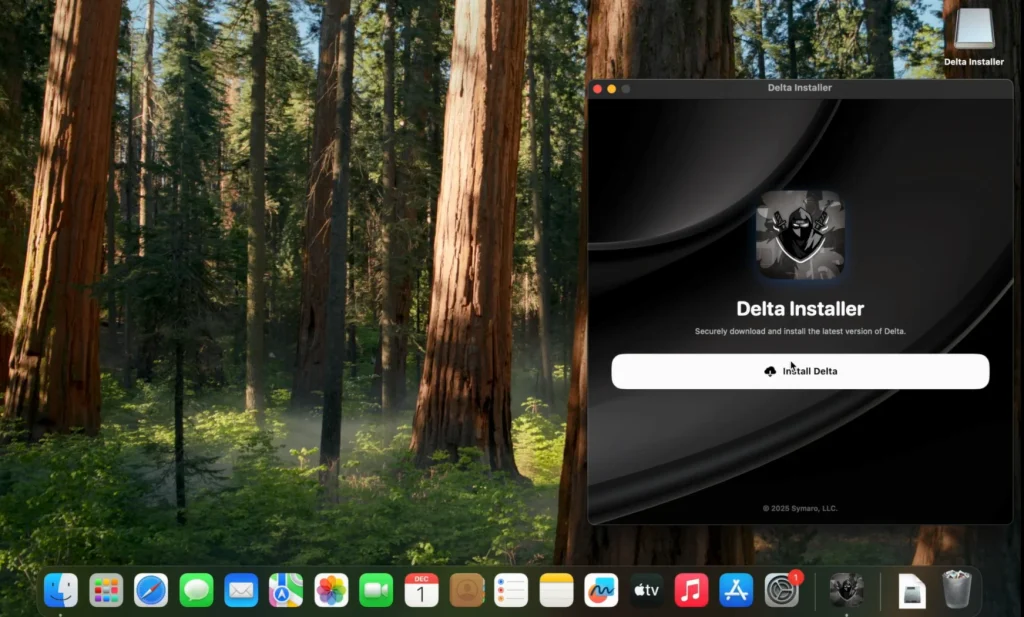Image resolution: width=1024 pixels, height=617 pixels.
Task: Click the Delta ninja app logo
Action: pyautogui.click(x=800, y=235)
